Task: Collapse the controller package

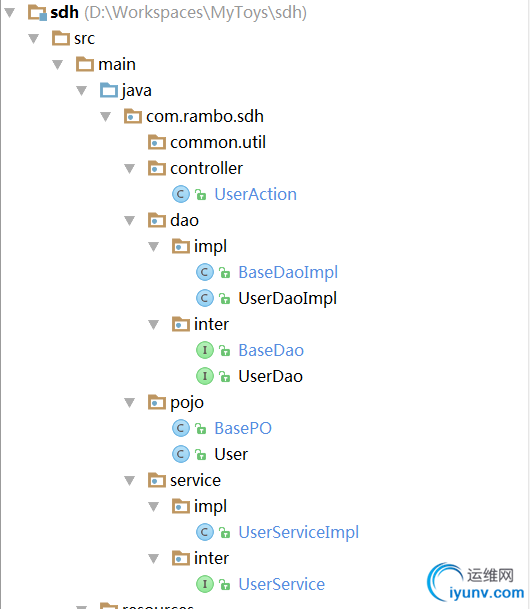Action: pos(129,169)
